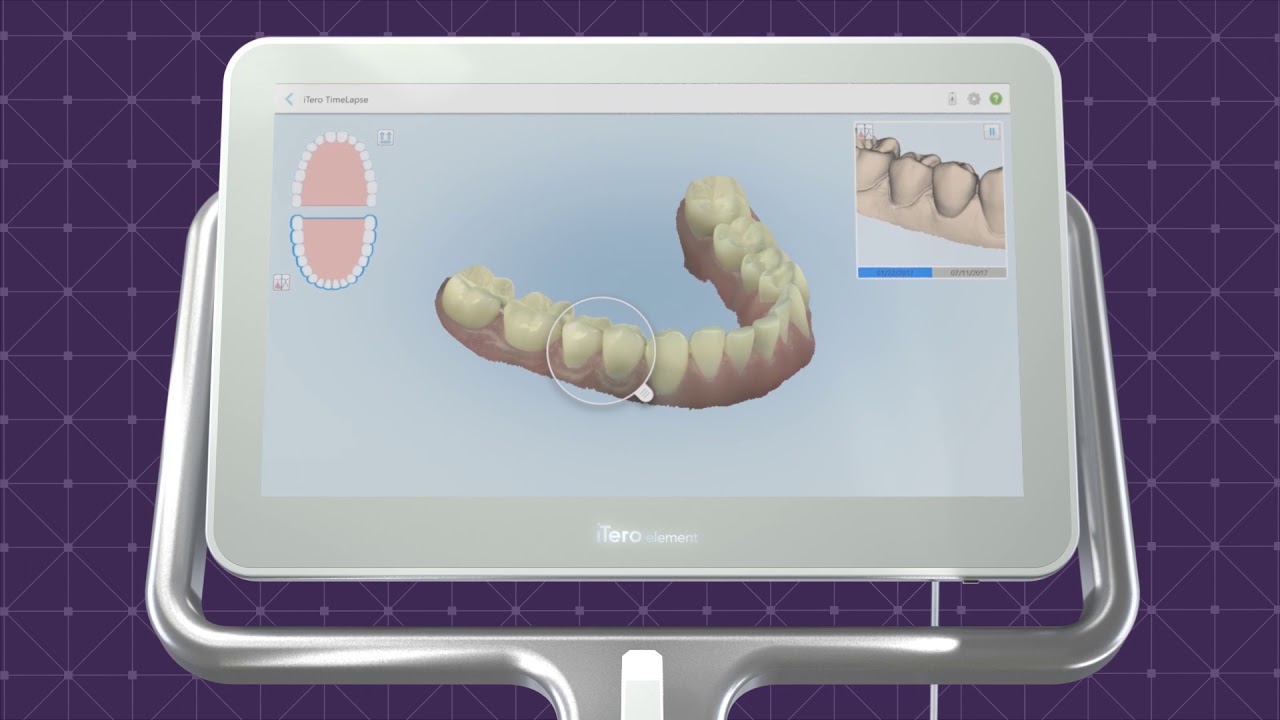Toggle the color mode icon below the jaw diagram
This screenshot has height=720, width=1280.
[x=281, y=283]
